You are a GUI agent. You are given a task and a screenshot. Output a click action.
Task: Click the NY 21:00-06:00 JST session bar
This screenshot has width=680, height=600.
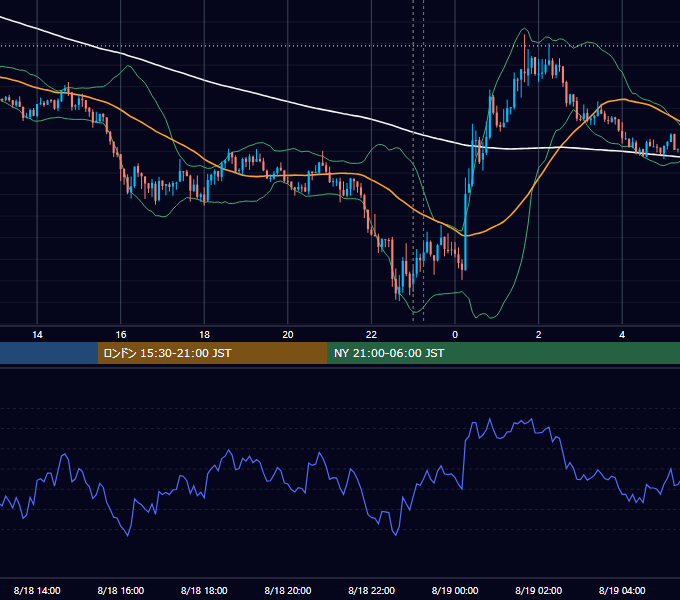point(503,353)
